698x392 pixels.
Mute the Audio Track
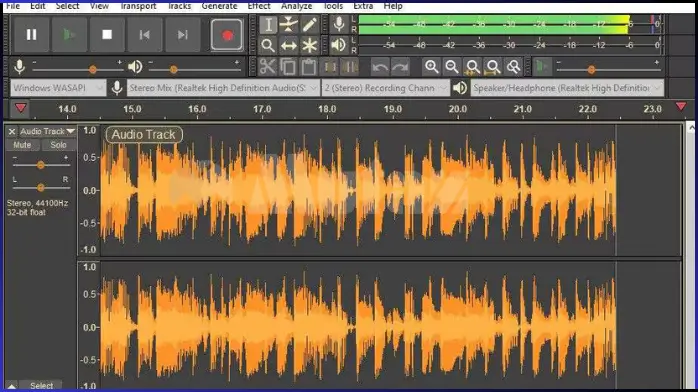click(22, 145)
